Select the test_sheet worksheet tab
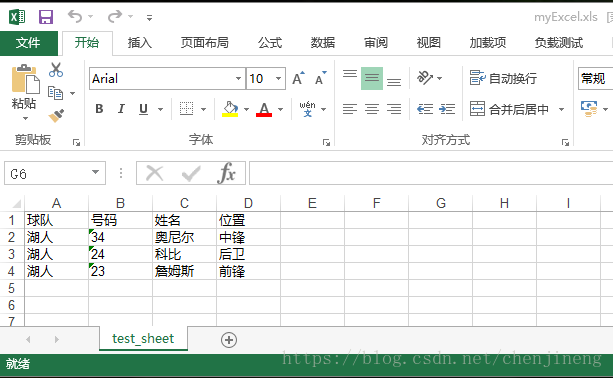 pyautogui.click(x=143, y=339)
